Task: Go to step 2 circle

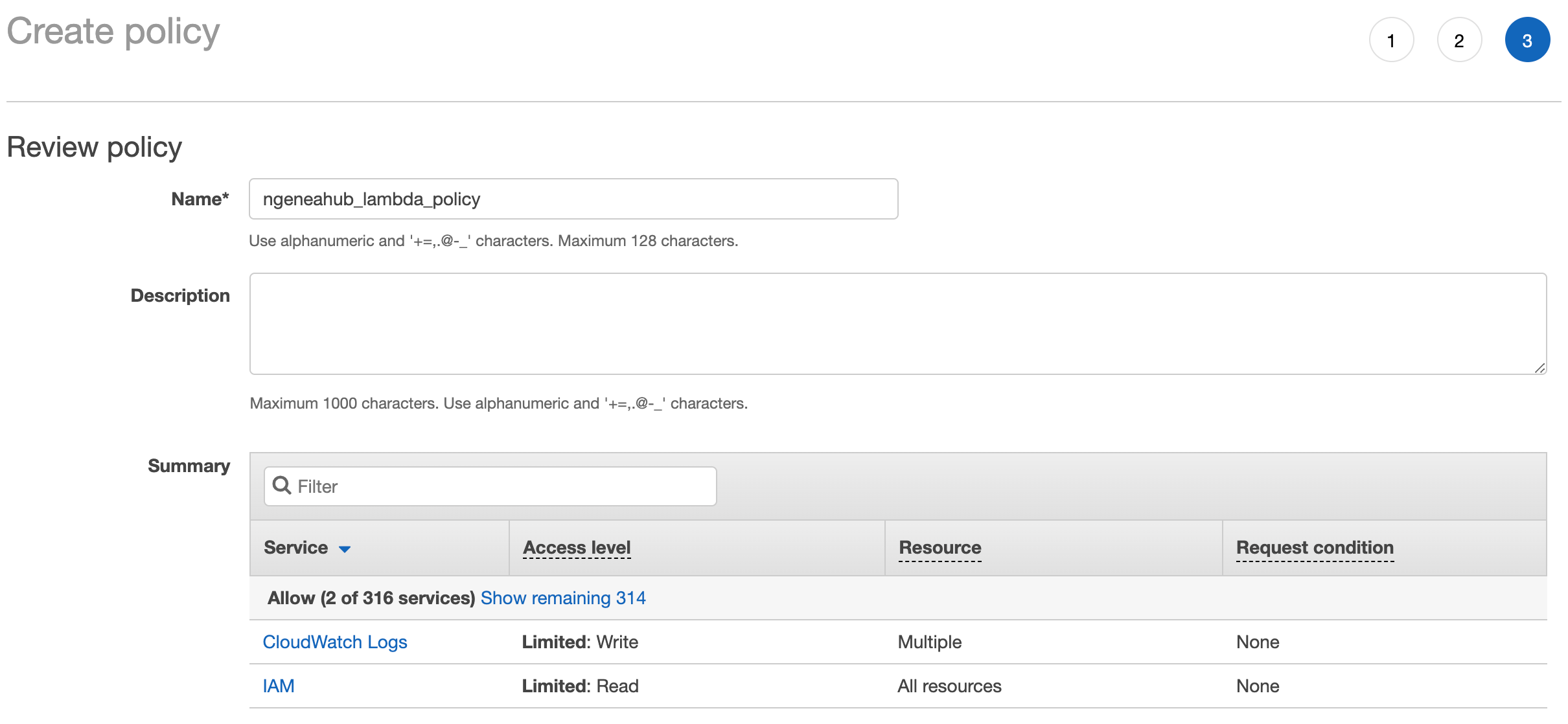Action: [x=1459, y=40]
